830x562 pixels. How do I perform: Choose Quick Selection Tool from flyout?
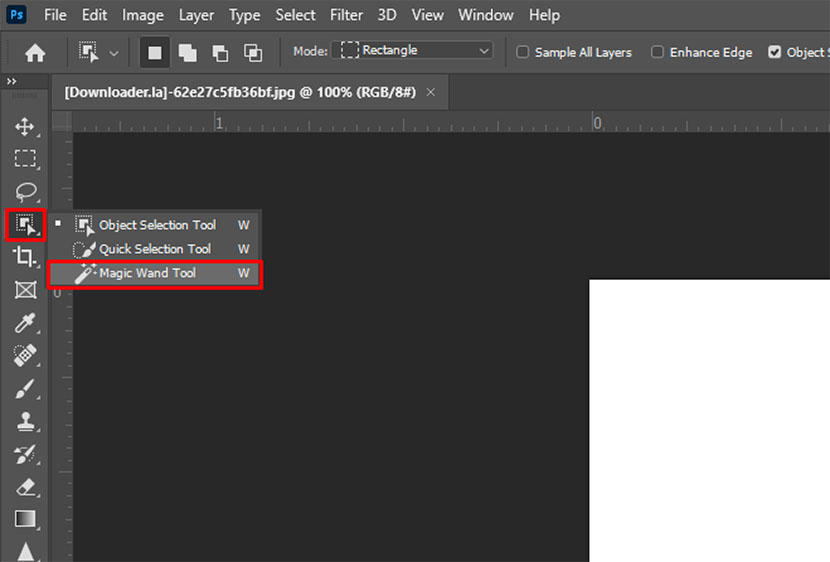pyautogui.click(x=155, y=249)
